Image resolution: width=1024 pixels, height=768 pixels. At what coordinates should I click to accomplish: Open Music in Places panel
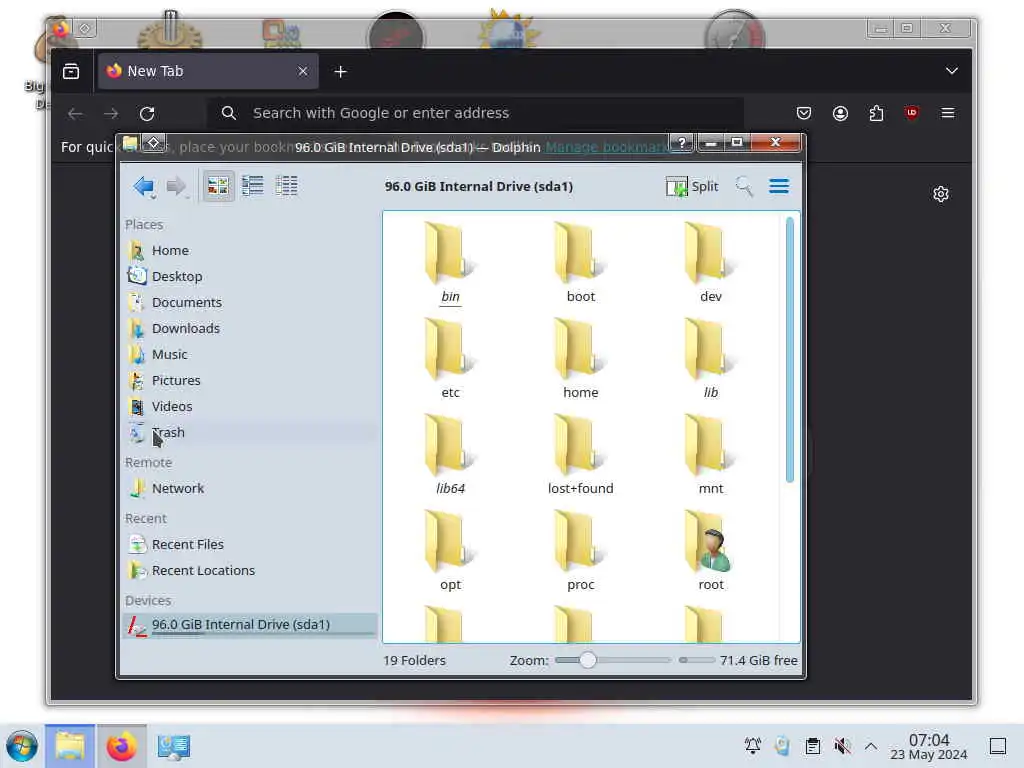pos(248,355)
